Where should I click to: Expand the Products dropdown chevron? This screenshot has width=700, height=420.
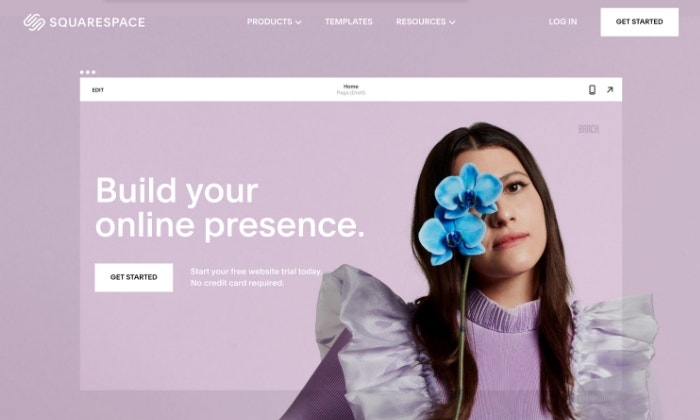298,22
